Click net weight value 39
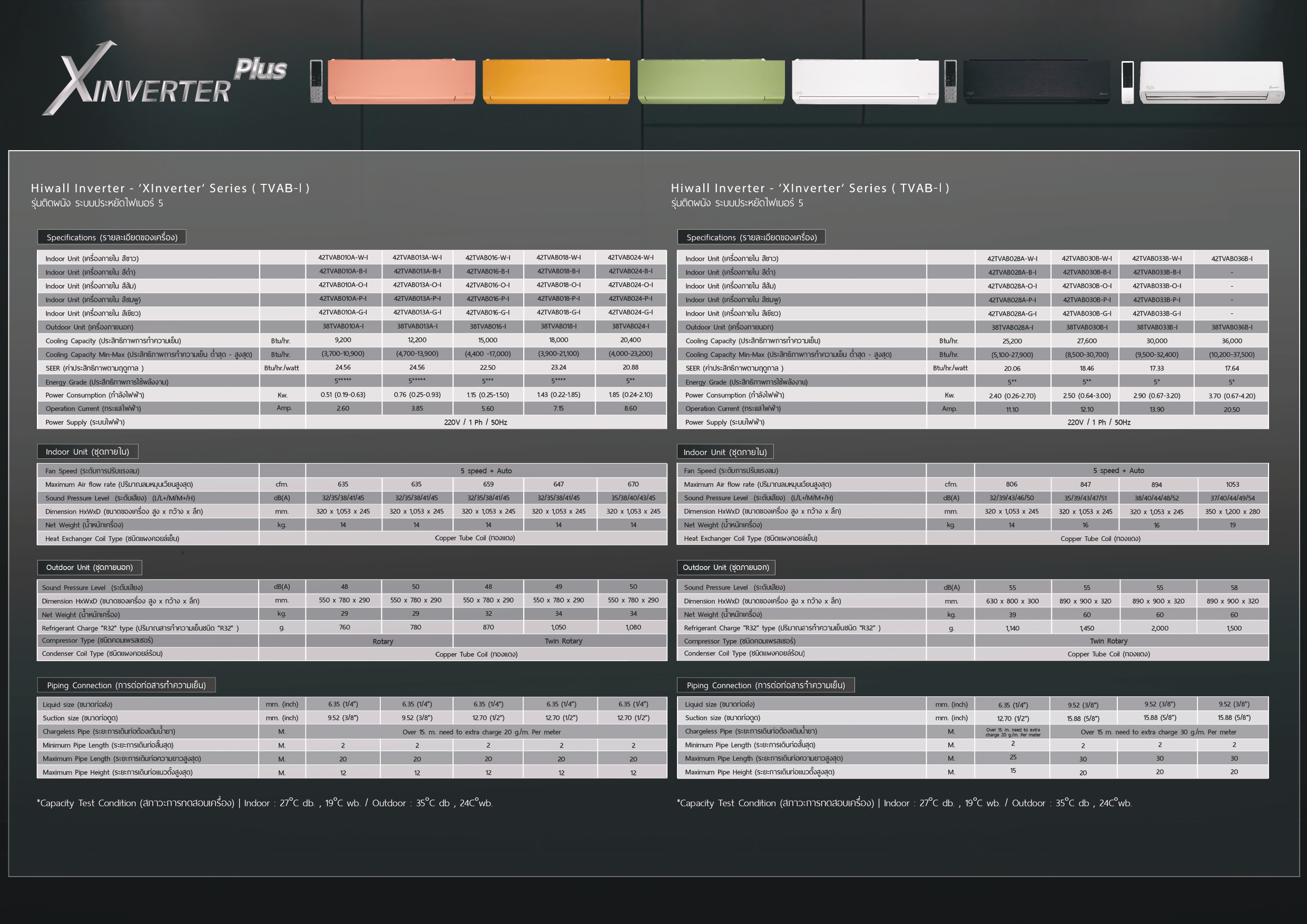 (1012, 615)
